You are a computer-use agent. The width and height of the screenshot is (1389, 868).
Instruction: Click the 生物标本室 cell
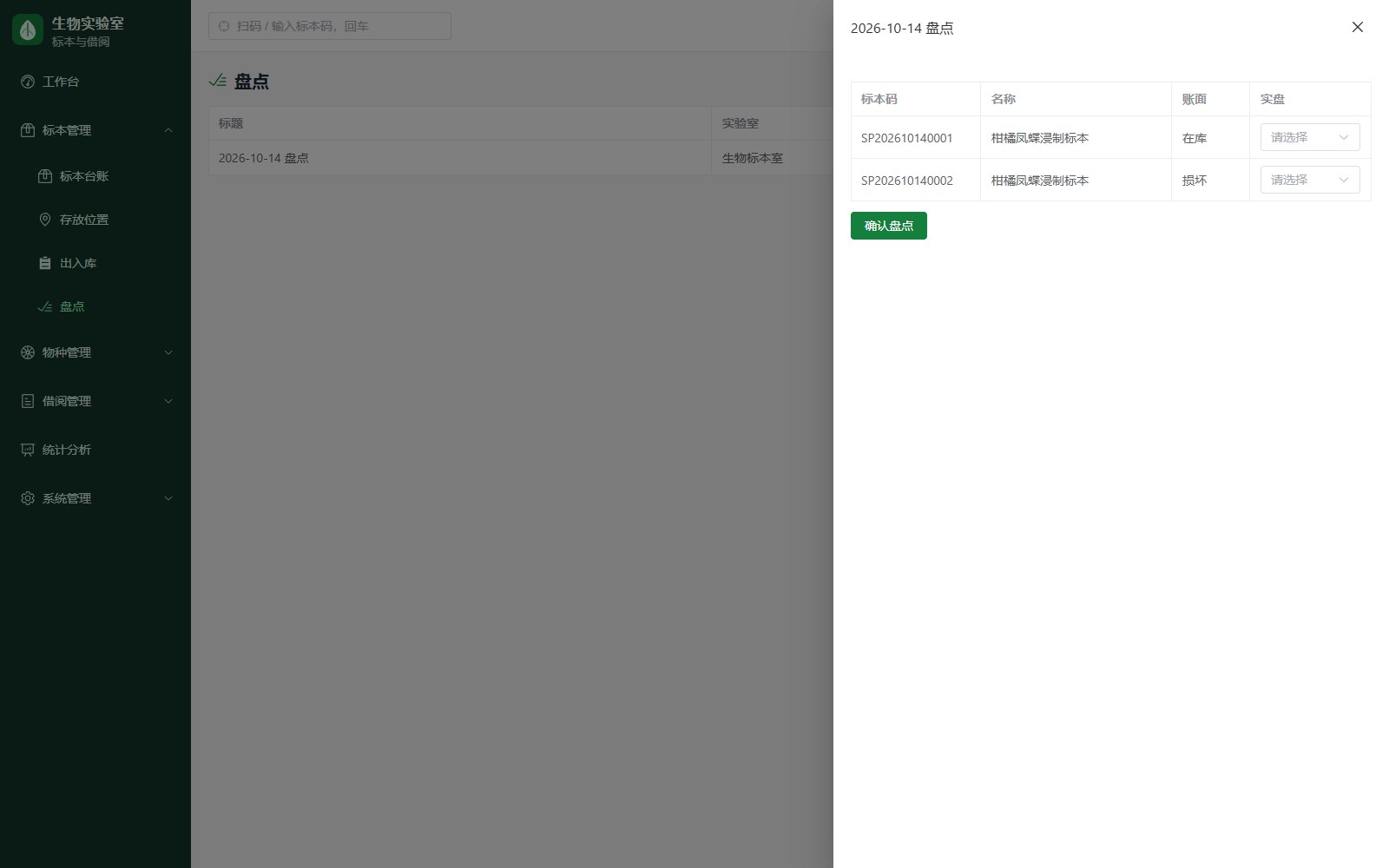(x=773, y=158)
